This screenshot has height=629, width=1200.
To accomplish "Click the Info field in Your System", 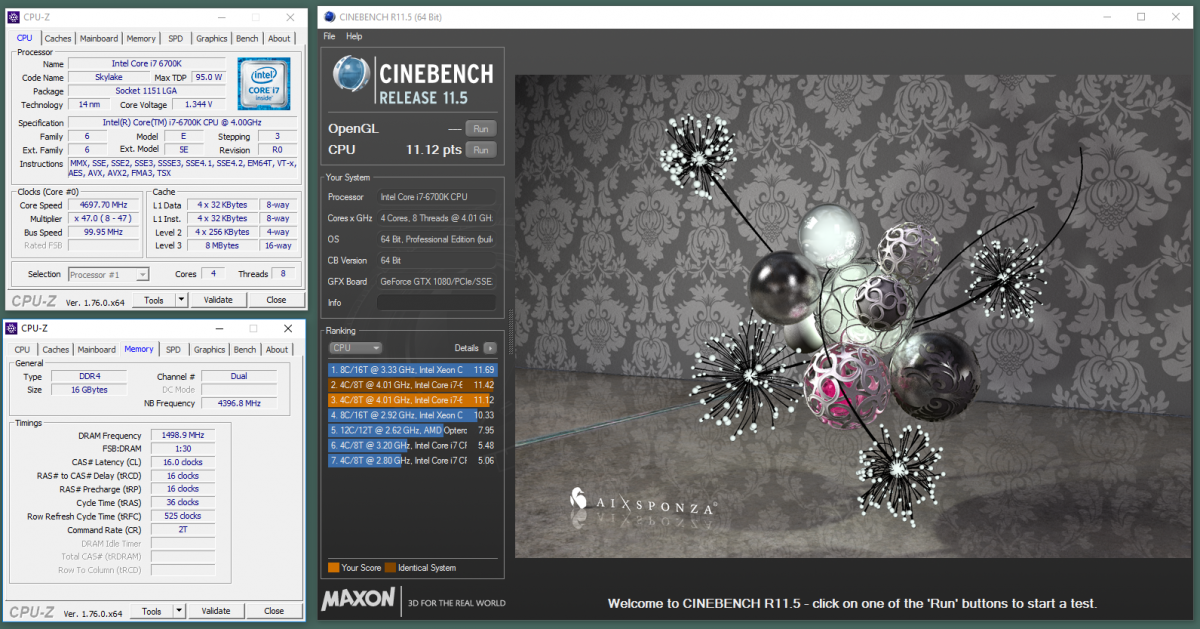I will [436, 302].
